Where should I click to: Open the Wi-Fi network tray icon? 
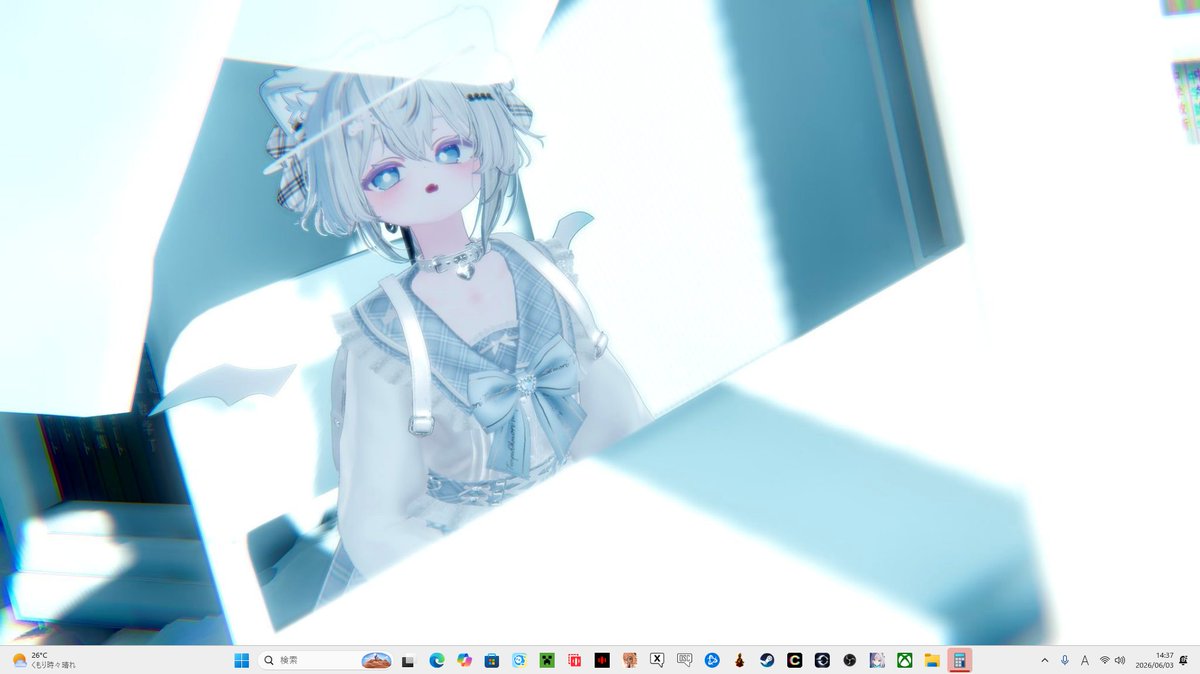coord(1105,660)
